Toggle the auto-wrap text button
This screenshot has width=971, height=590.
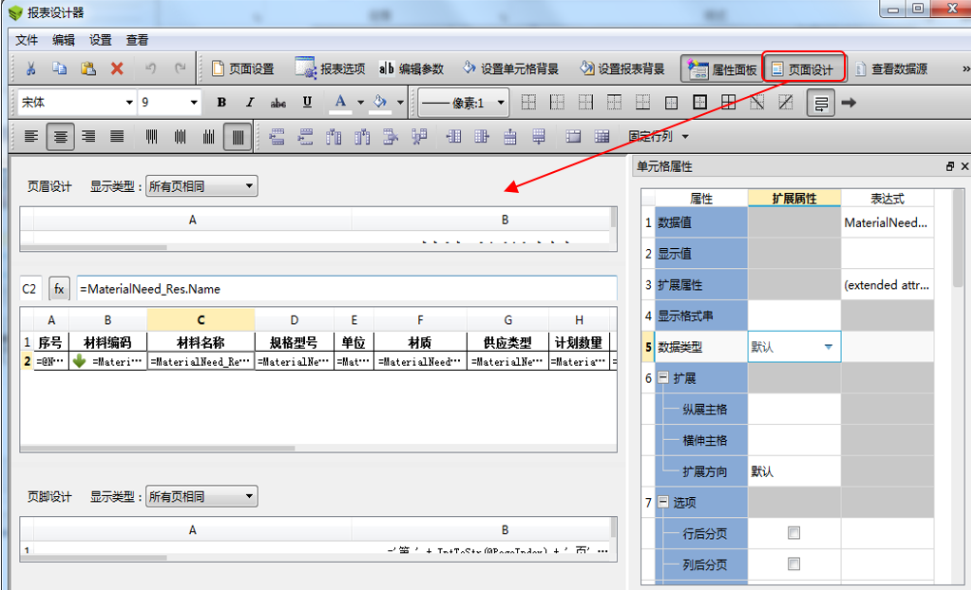pyautogui.click(x=821, y=103)
